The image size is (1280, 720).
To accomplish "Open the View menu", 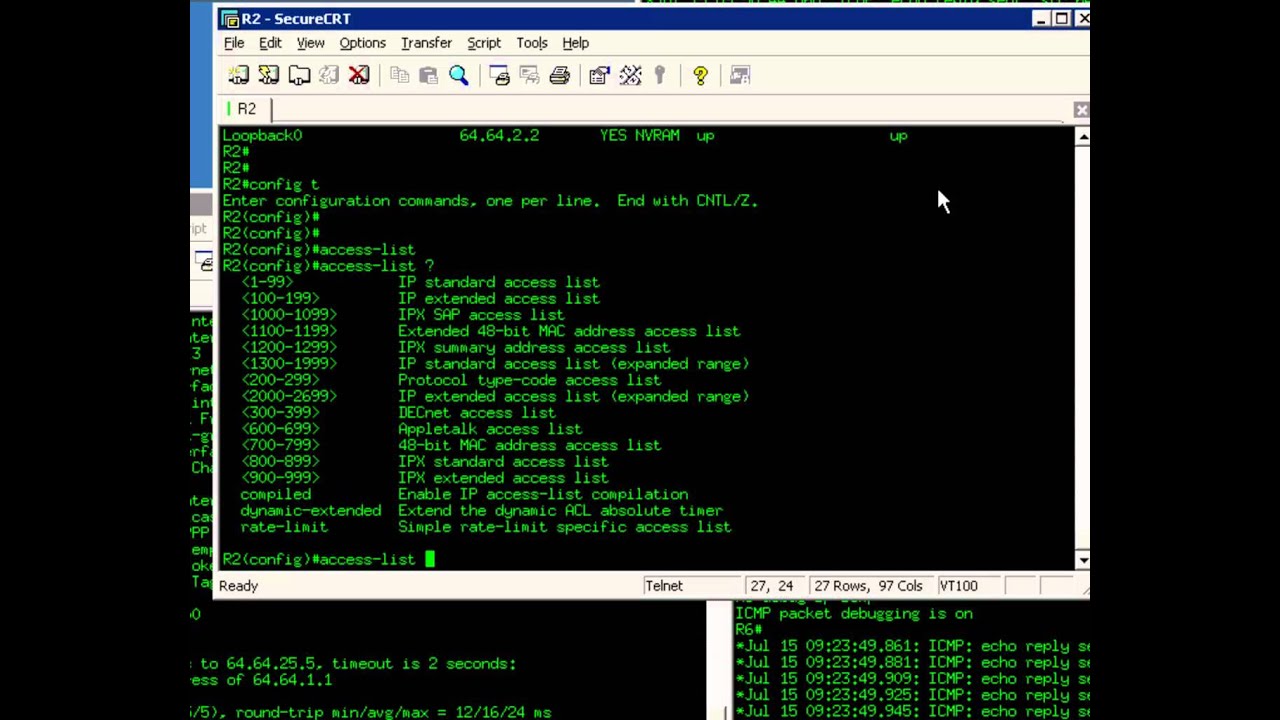I will (x=310, y=43).
